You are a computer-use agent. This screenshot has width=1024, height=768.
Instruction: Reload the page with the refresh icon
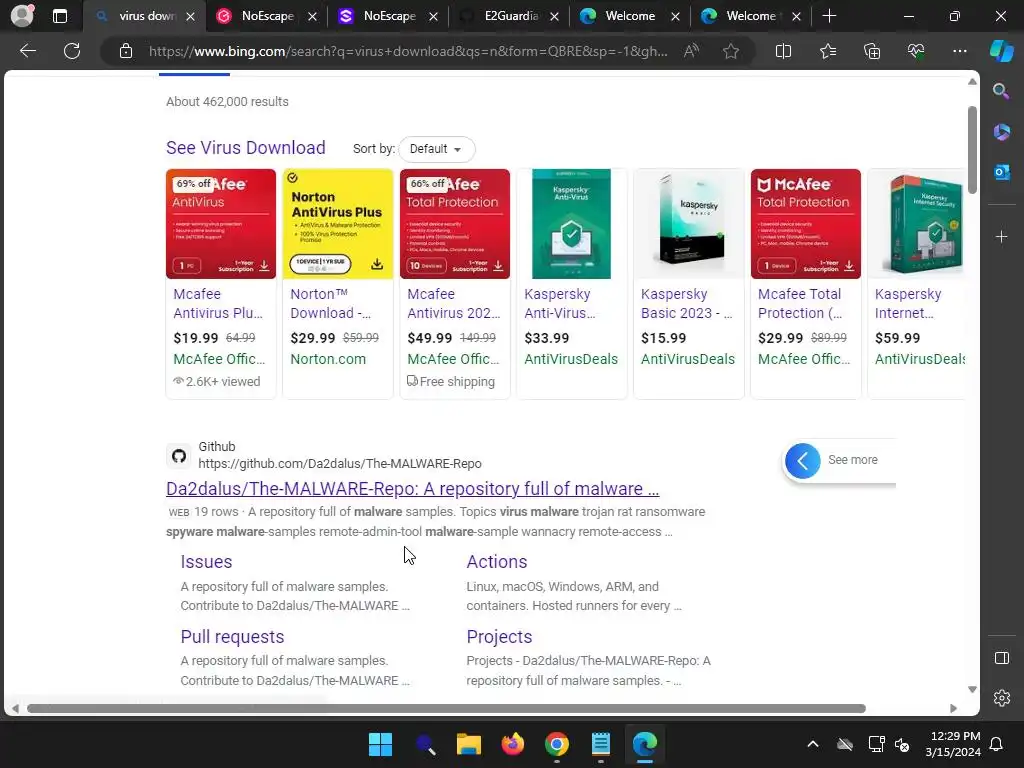(x=72, y=51)
